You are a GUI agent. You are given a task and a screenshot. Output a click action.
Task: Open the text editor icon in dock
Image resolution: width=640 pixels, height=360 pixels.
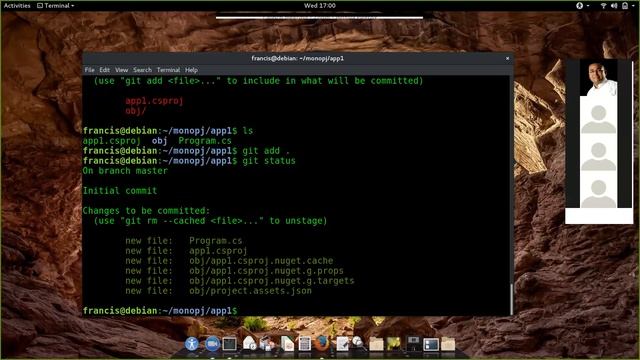click(x=342, y=344)
